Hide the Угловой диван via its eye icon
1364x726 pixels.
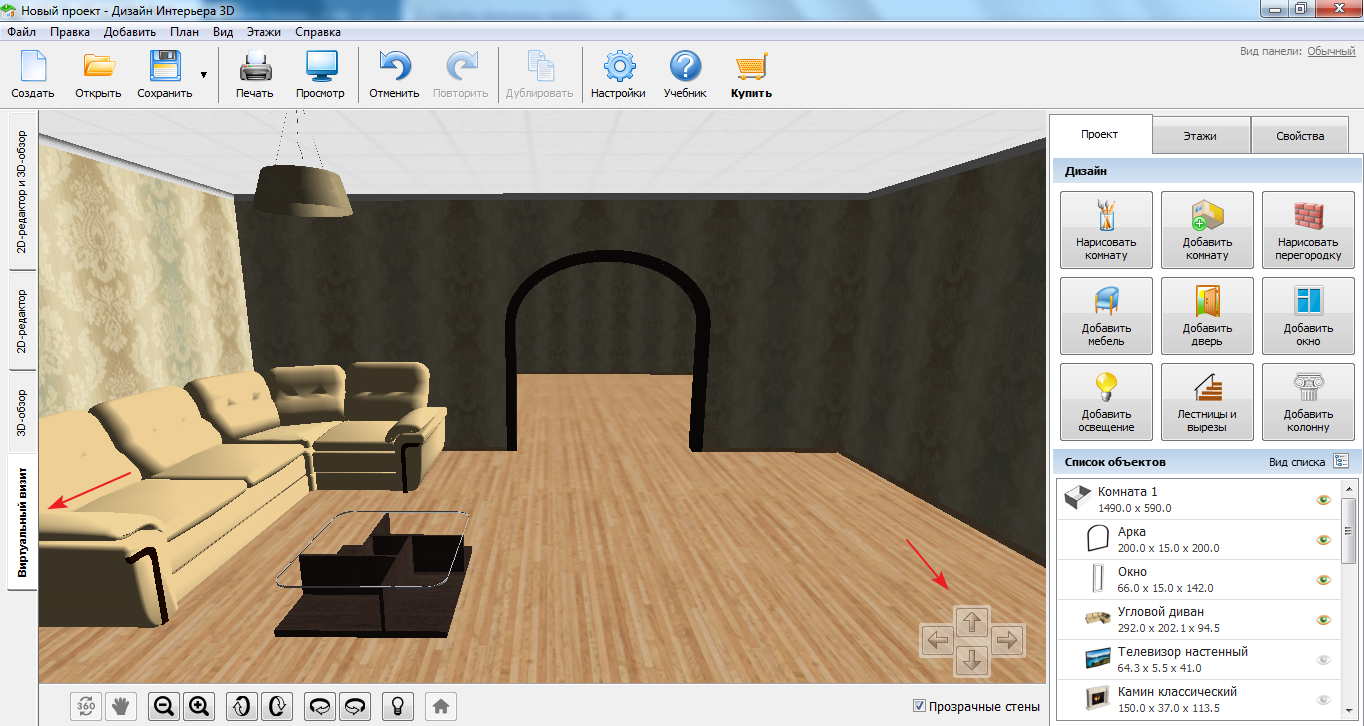coord(1324,620)
